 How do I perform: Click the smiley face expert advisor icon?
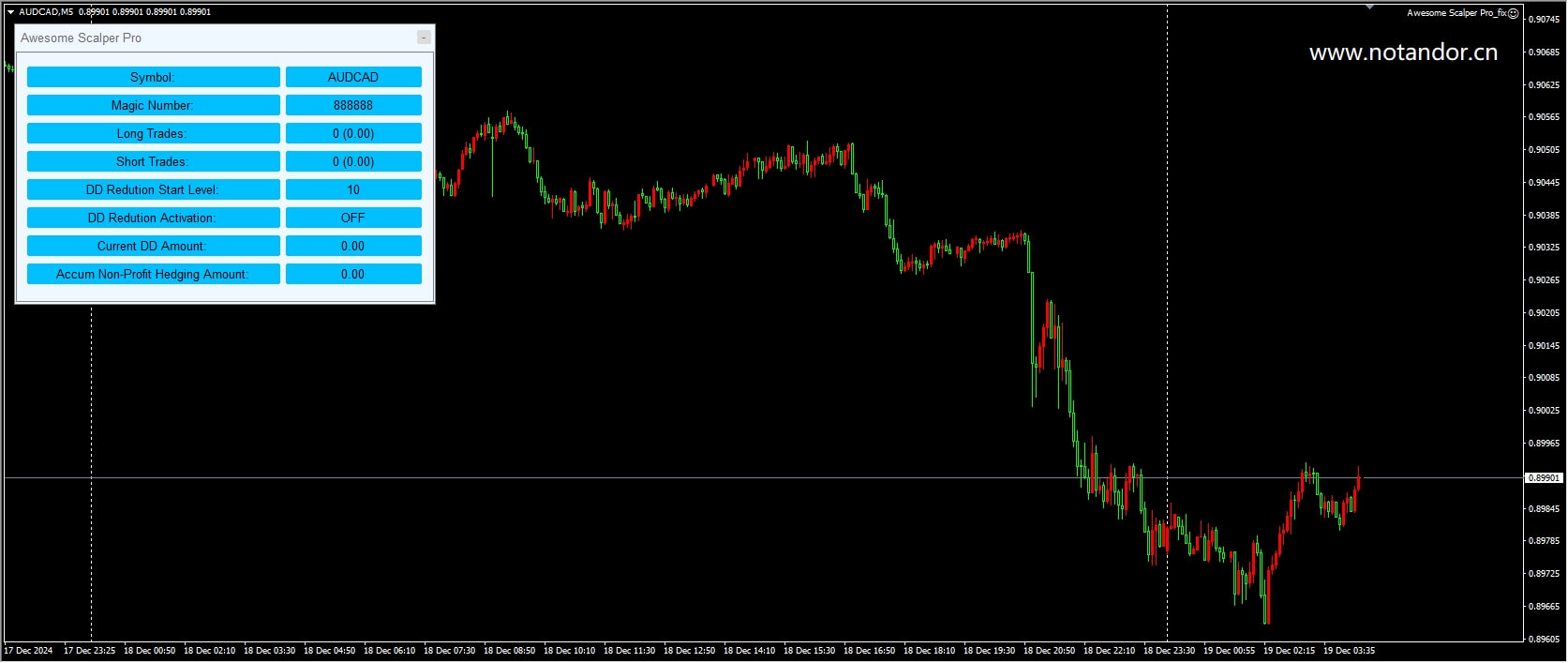pyautogui.click(x=1513, y=13)
